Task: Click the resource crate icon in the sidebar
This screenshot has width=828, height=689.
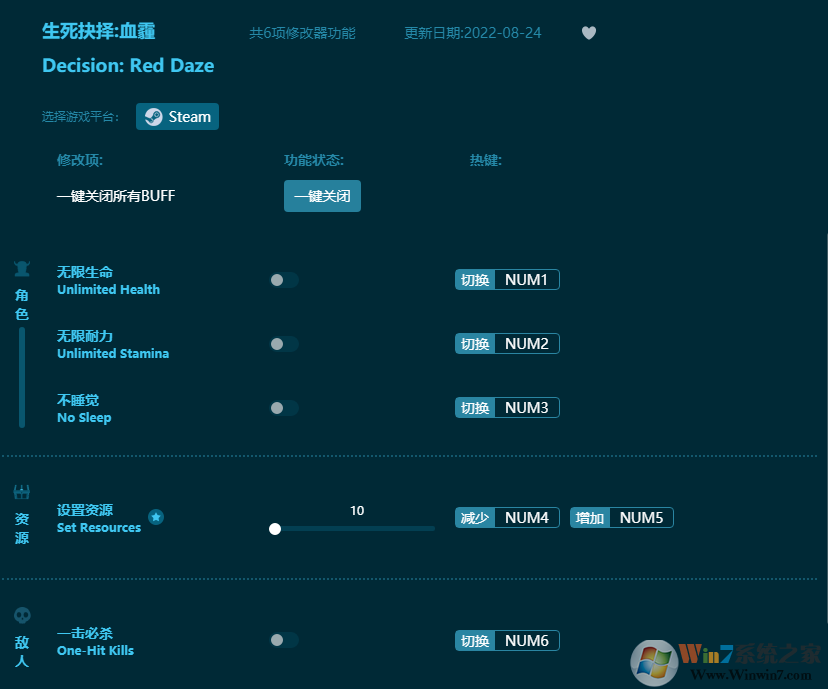Action: [21, 492]
